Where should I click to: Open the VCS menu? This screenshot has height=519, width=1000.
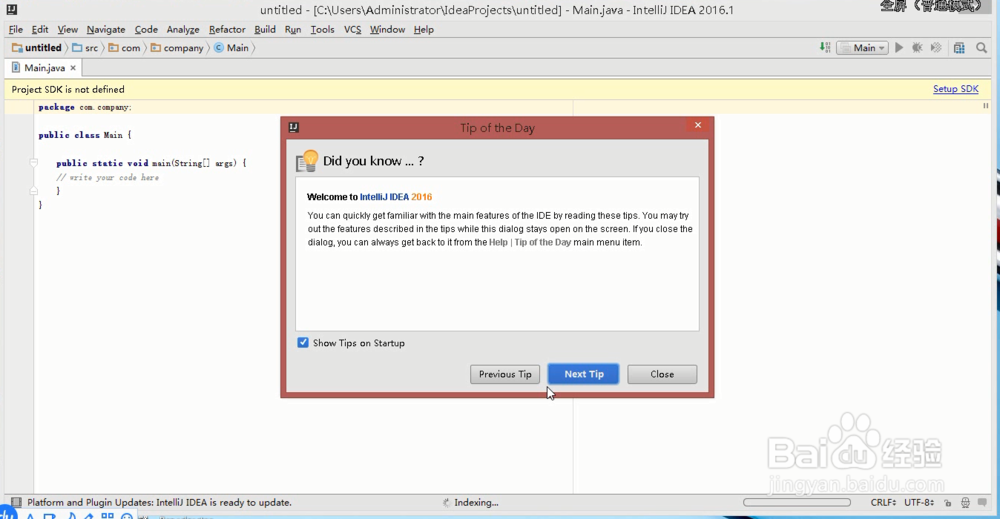pyautogui.click(x=352, y=29)
